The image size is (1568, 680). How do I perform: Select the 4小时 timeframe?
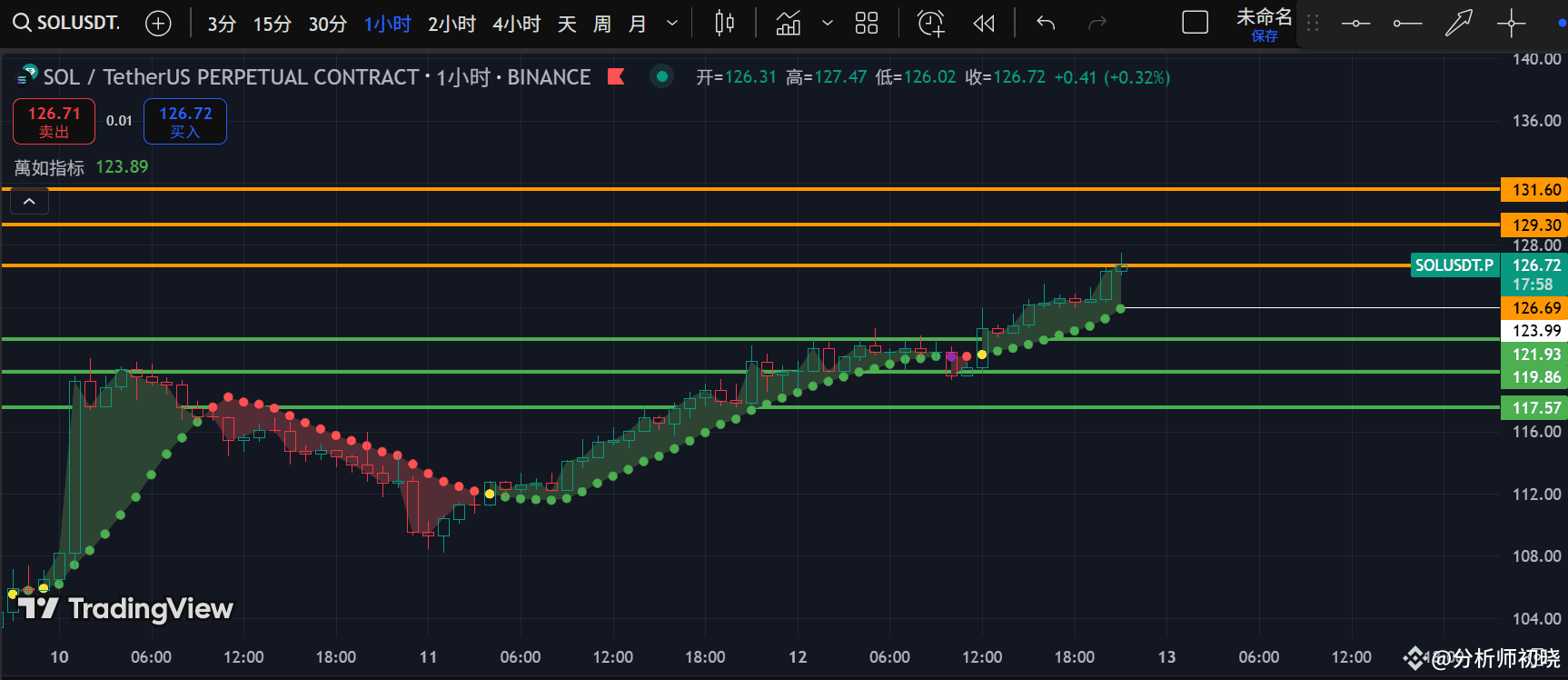517,24
